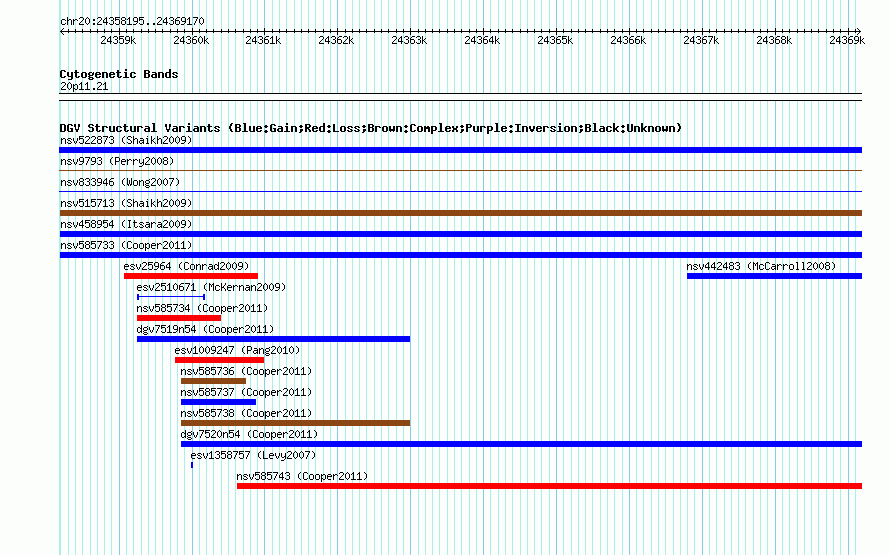
Task: Select the blue dgv7519n54 gain bar
Action: click(x=273, y=339)
